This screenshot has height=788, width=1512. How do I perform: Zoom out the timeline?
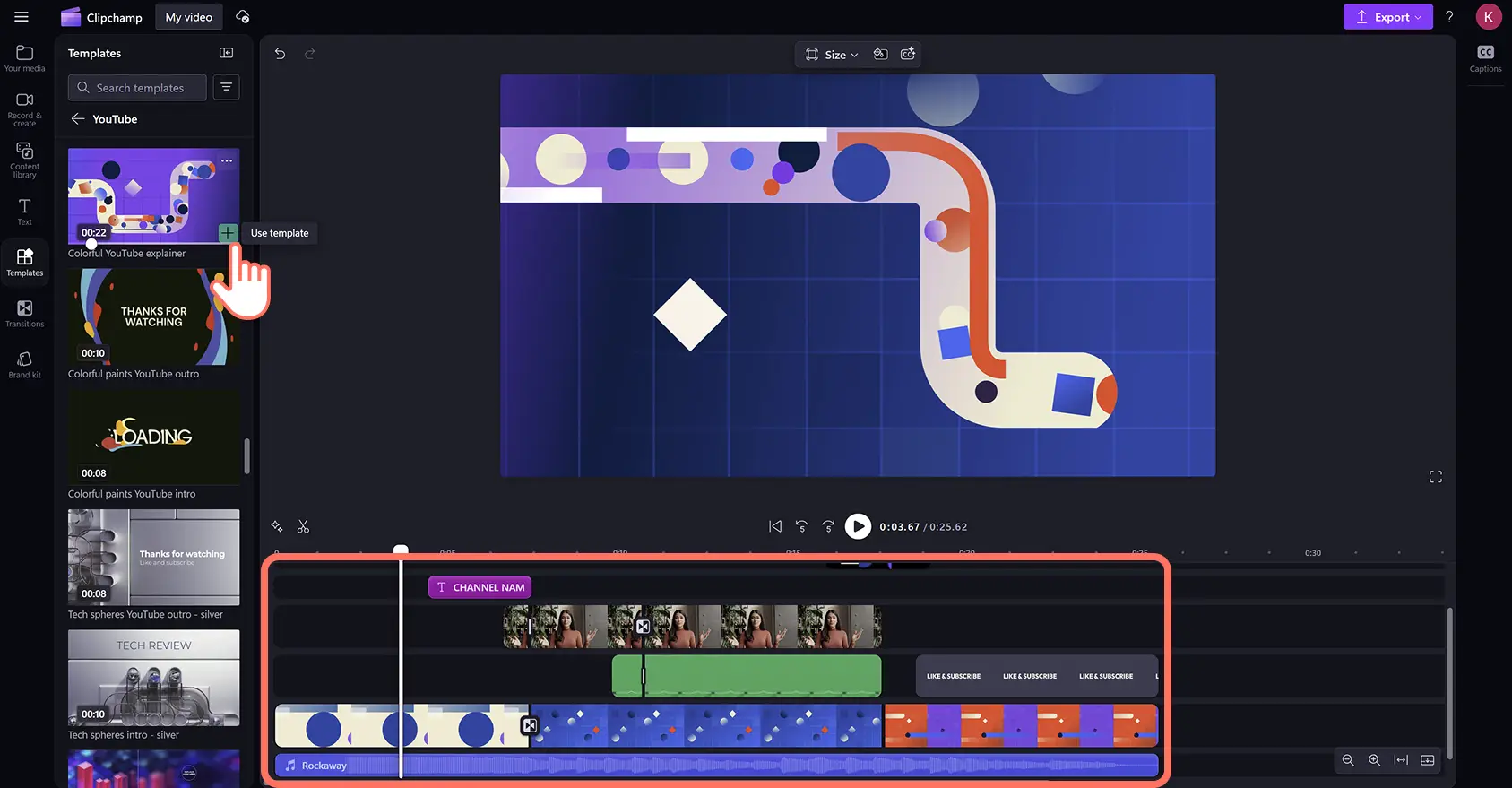coord(1348,760)
